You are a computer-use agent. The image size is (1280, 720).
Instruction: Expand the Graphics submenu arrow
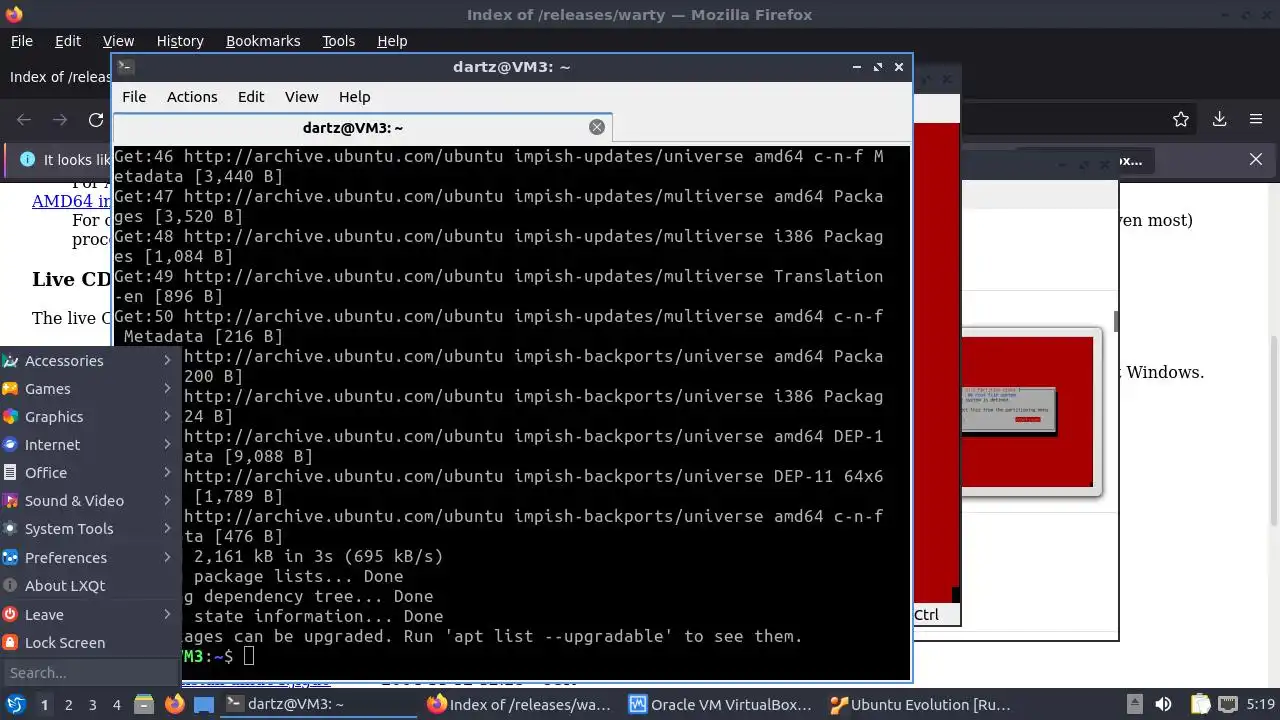pyautogui.click(x=167, y=416)
